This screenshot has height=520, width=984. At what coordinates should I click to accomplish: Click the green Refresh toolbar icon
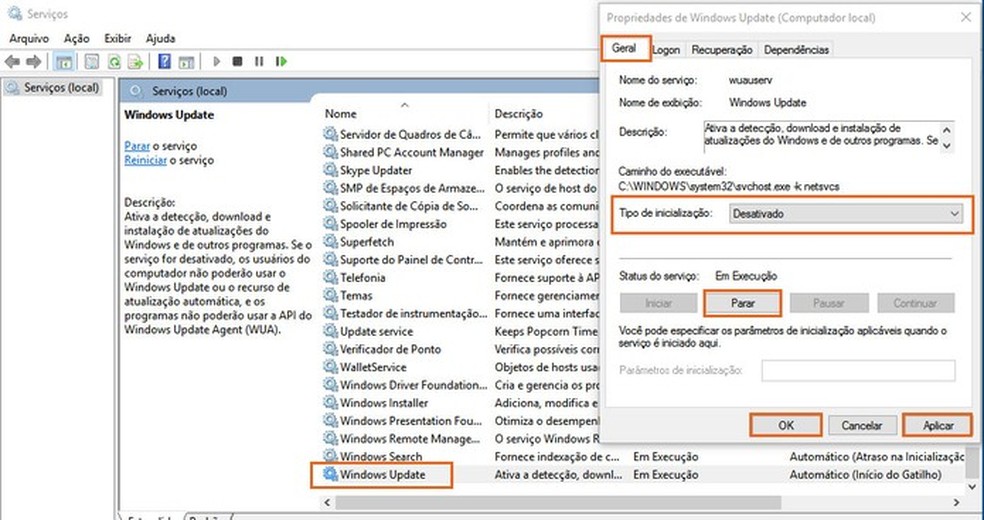coord(114,61)
